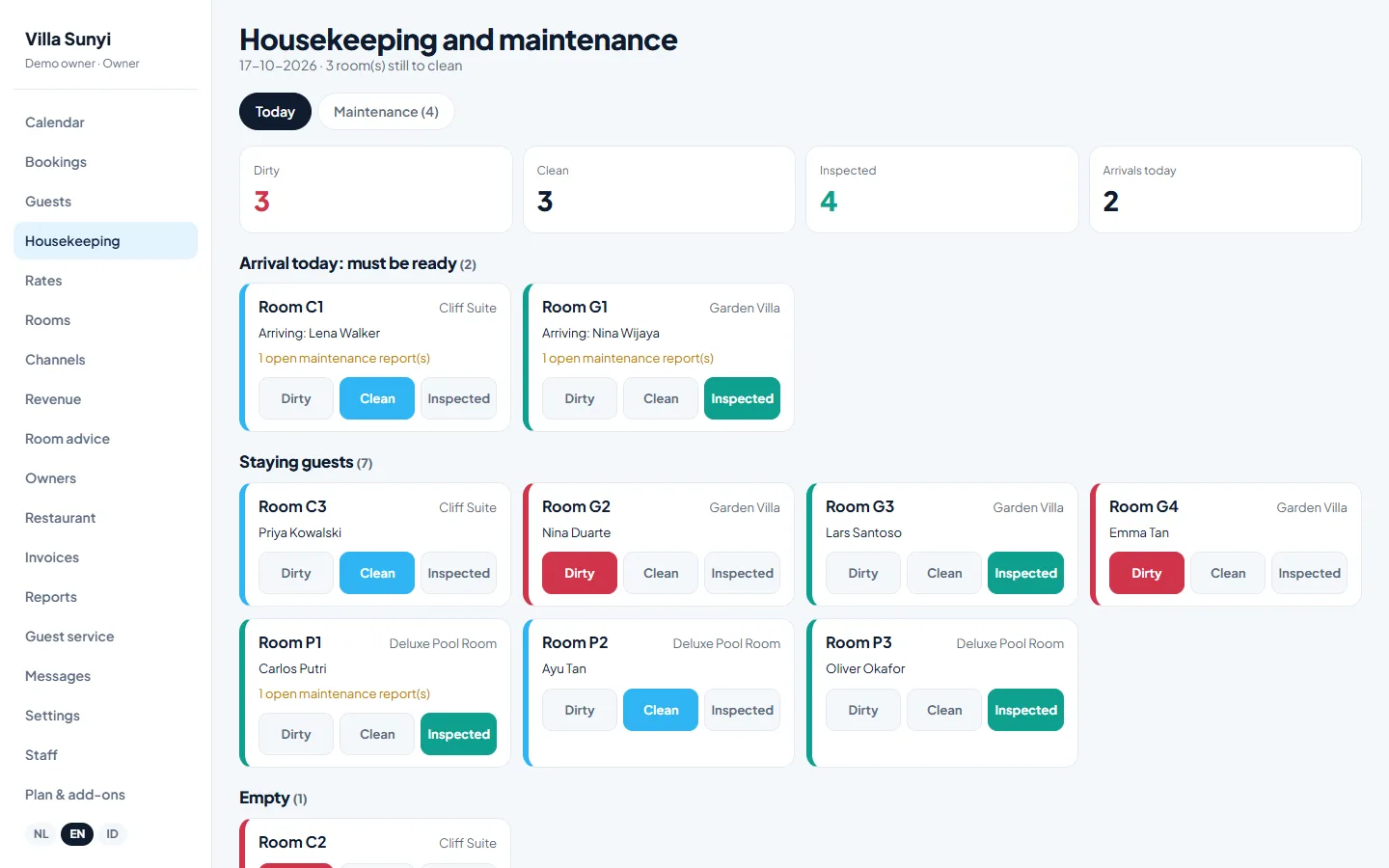The height and width of the screenshot is (868, 1389).
Task: Navigate to Rates
Action: tap(105, 281)
